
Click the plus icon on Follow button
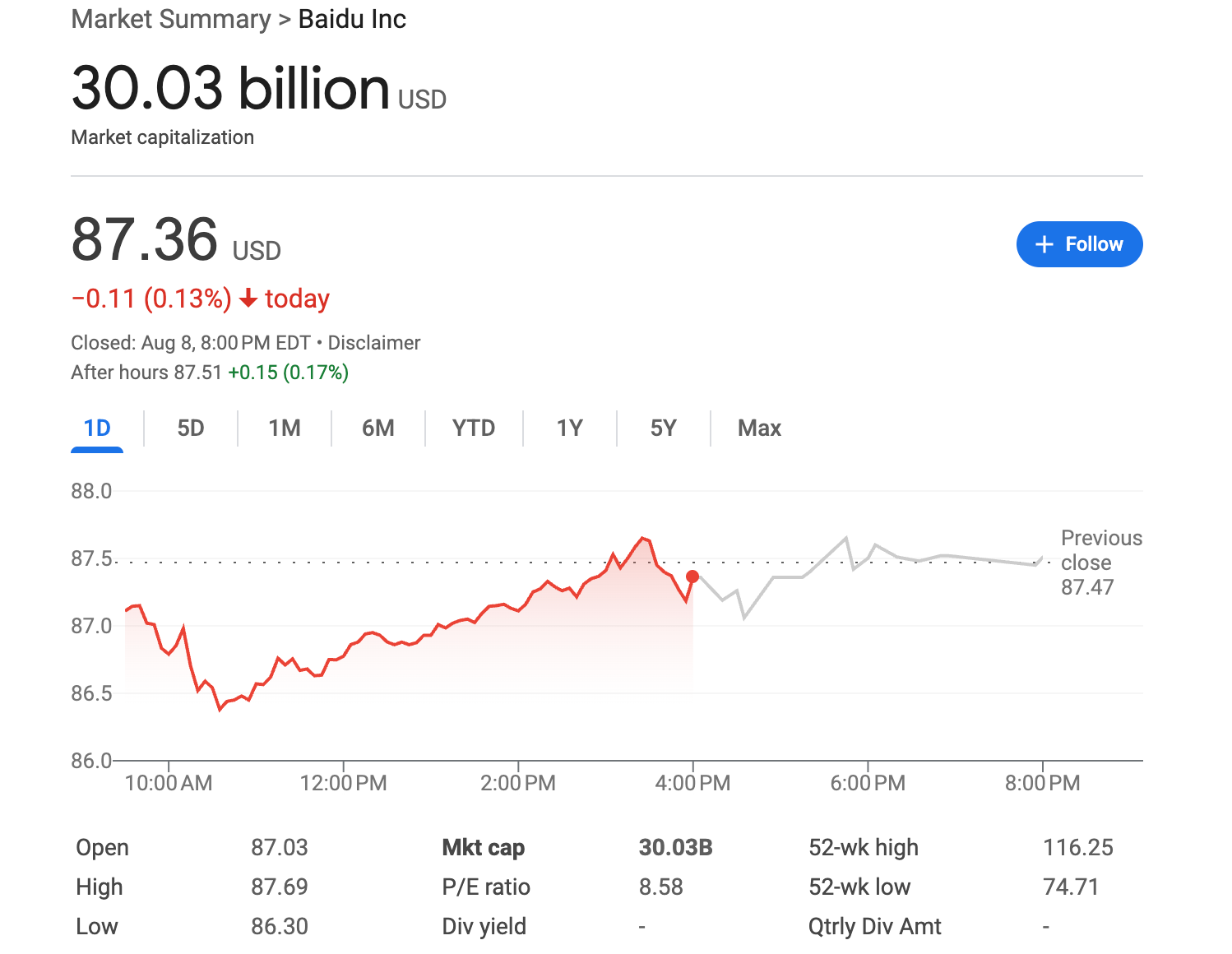coord(1044,244)
